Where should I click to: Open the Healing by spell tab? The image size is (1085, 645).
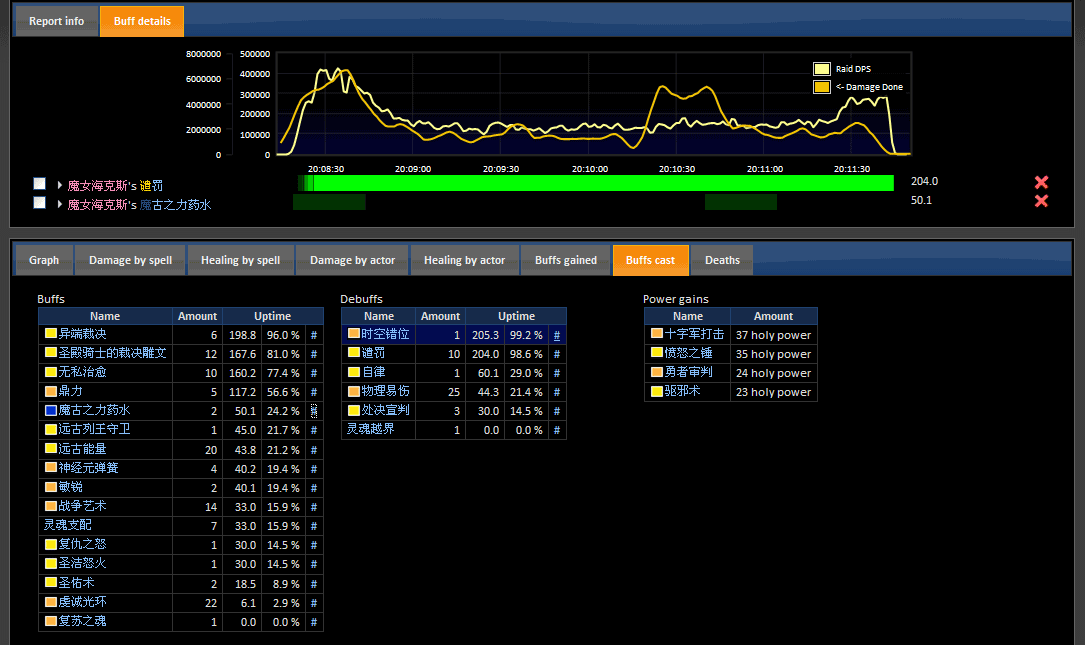240,260
